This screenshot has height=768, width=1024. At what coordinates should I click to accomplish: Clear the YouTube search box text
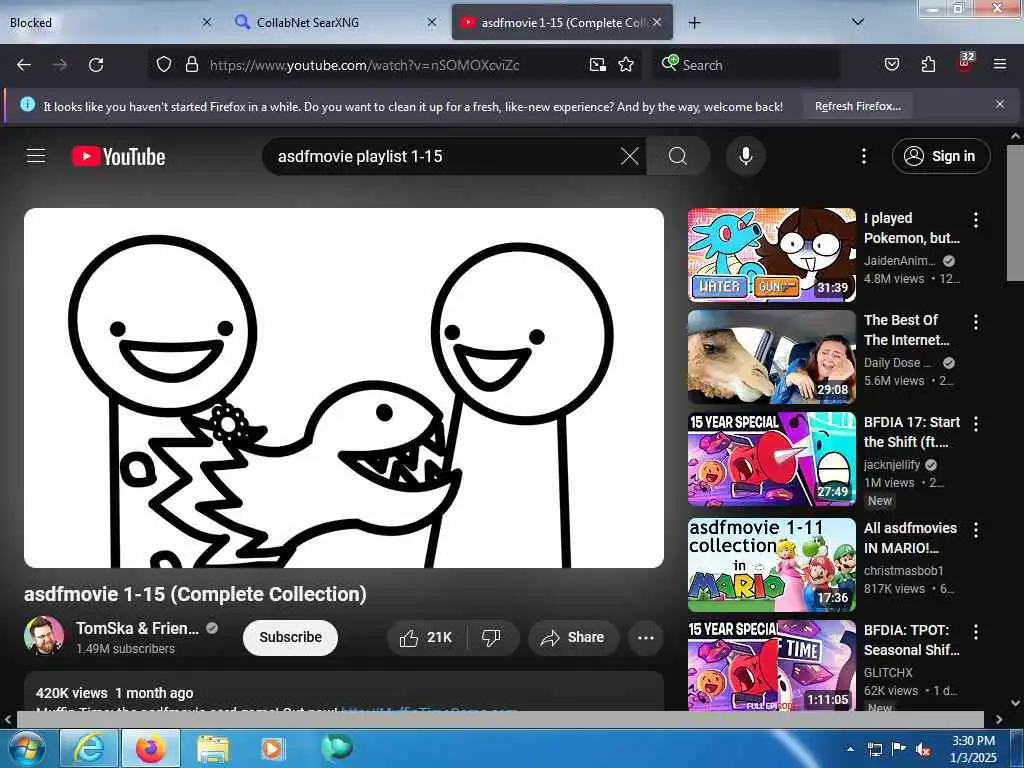(x=630, y=156)
